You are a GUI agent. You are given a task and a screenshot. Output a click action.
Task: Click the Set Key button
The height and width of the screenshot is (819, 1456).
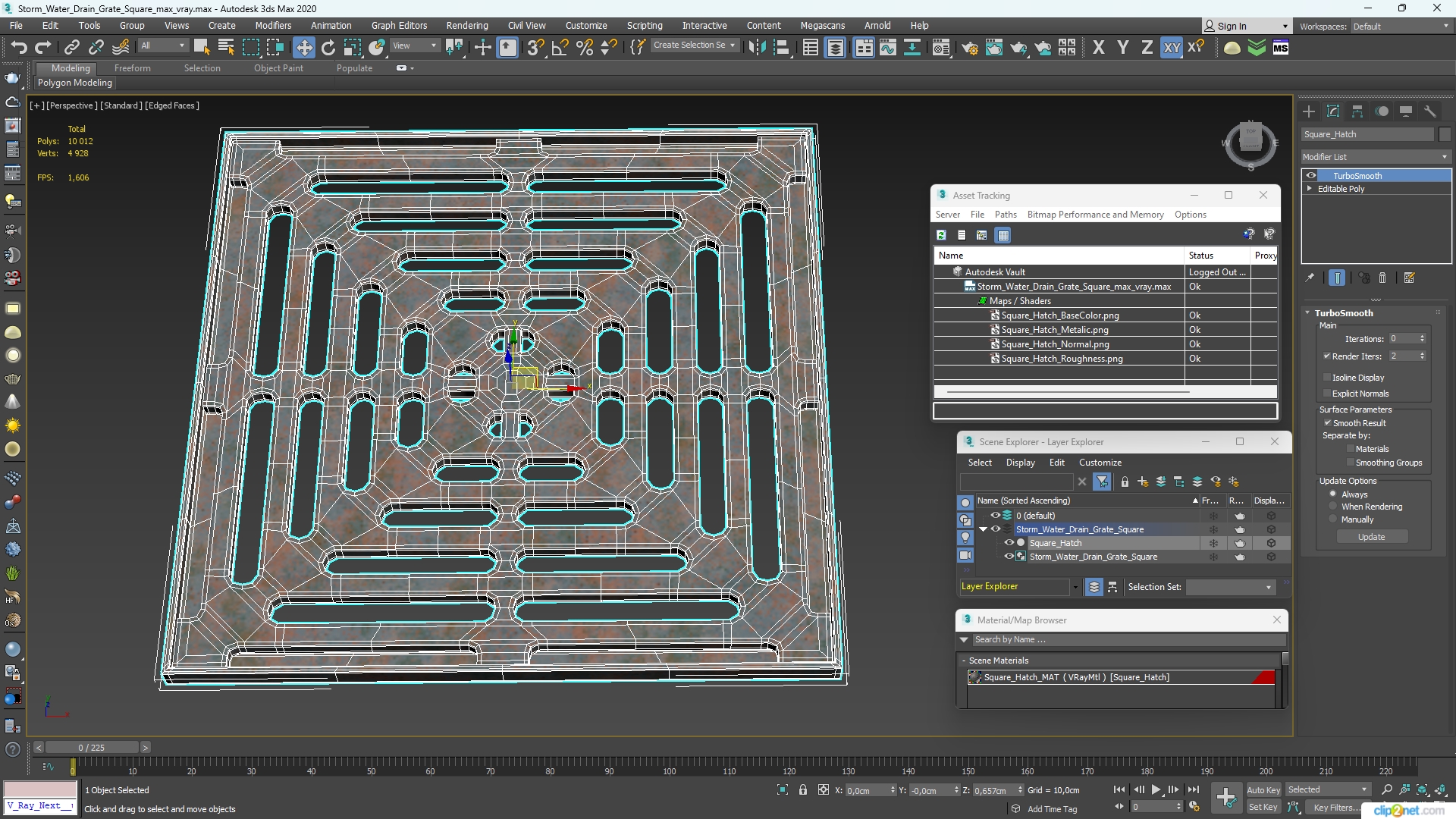[x=1263, y=808]
